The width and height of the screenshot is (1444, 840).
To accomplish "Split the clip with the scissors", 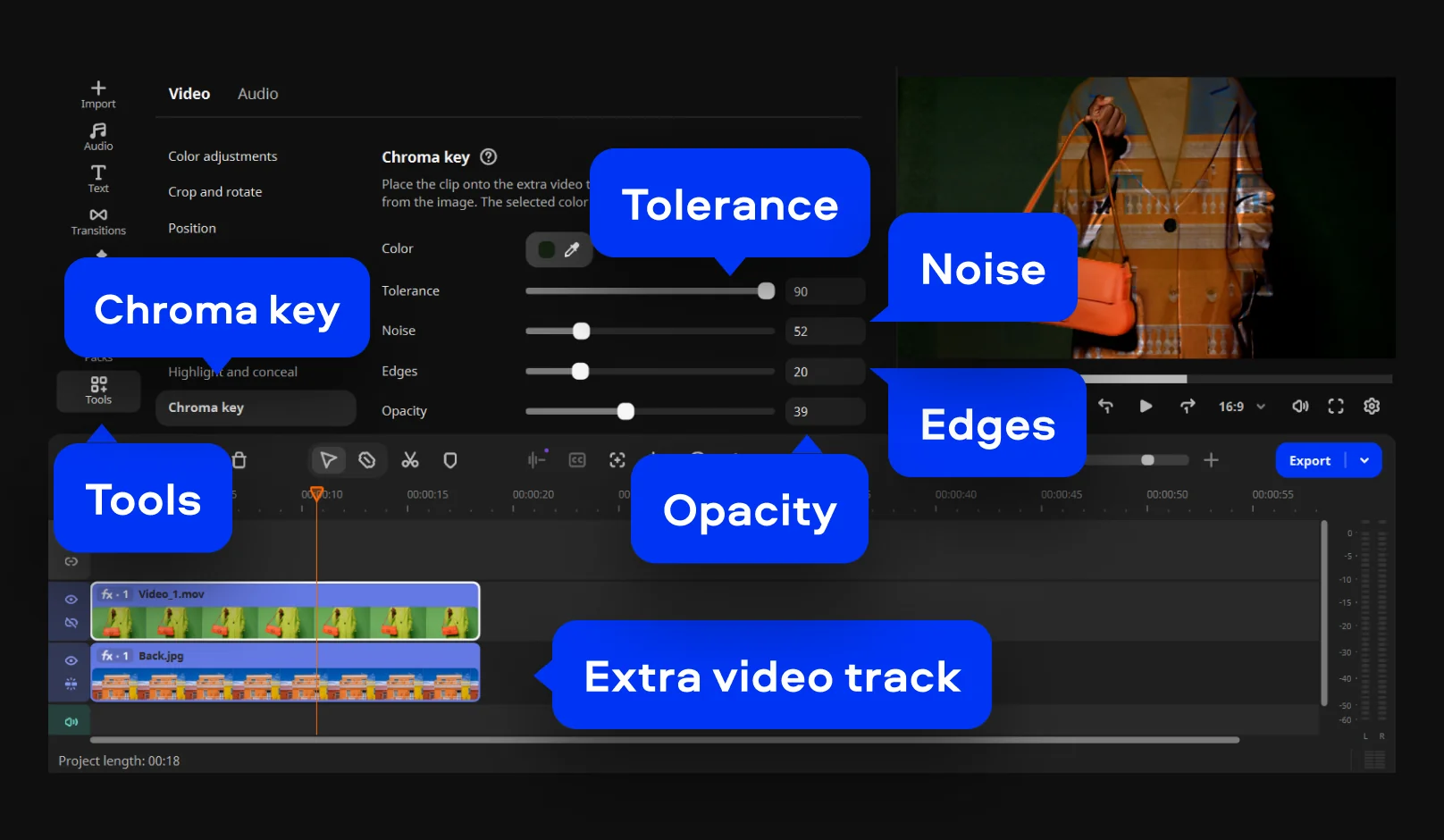I will pyautogui.click(x=410, y=460).
